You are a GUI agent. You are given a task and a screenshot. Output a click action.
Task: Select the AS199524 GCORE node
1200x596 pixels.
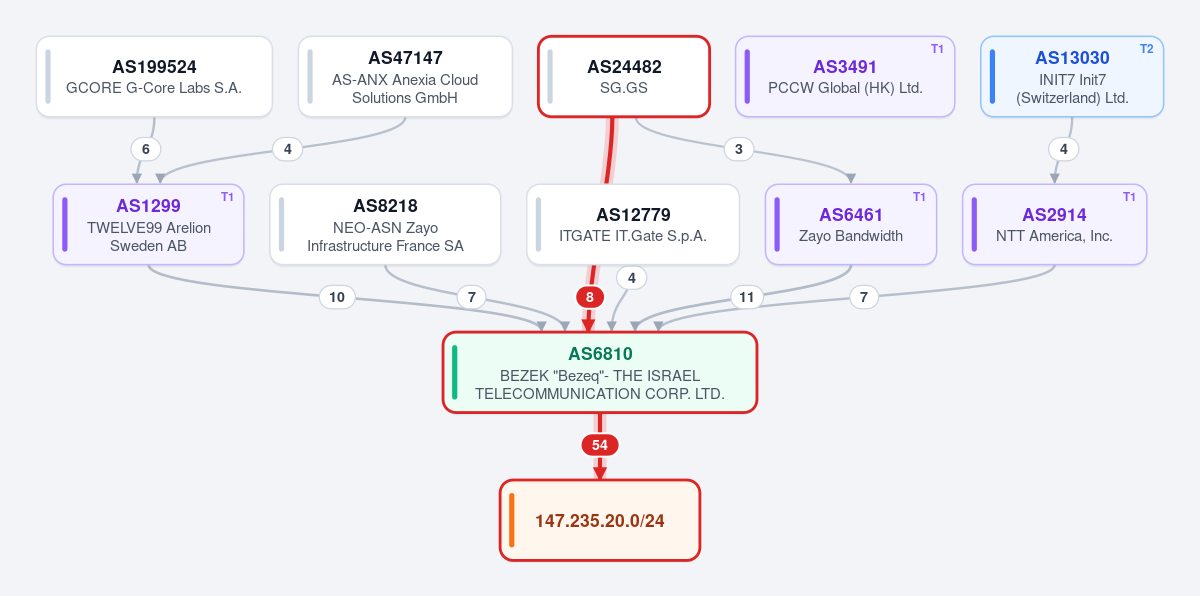coord(154,77)
